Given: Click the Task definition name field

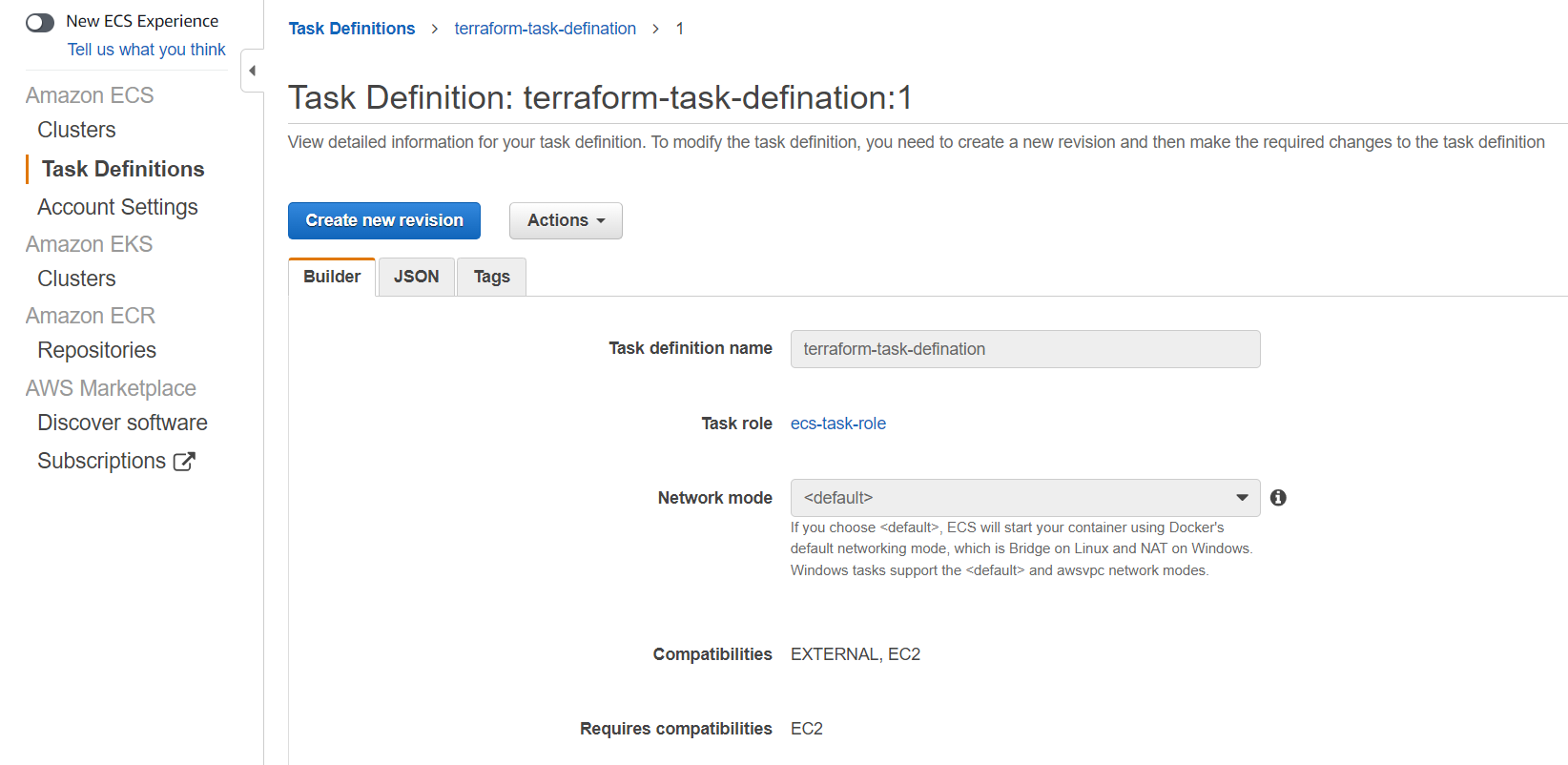Looking at the screenshot, I should (x=1025, y=349).
